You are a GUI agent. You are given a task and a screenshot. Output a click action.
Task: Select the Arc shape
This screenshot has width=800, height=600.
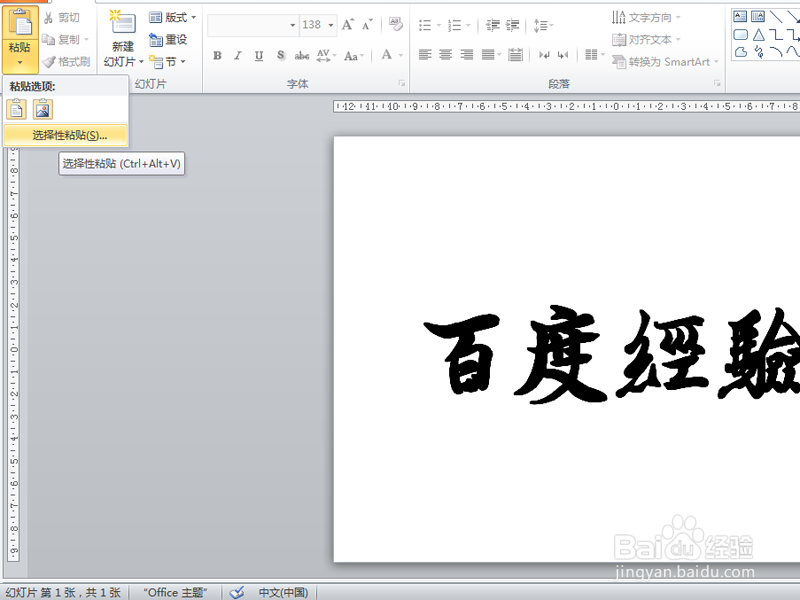click(776, 52)
